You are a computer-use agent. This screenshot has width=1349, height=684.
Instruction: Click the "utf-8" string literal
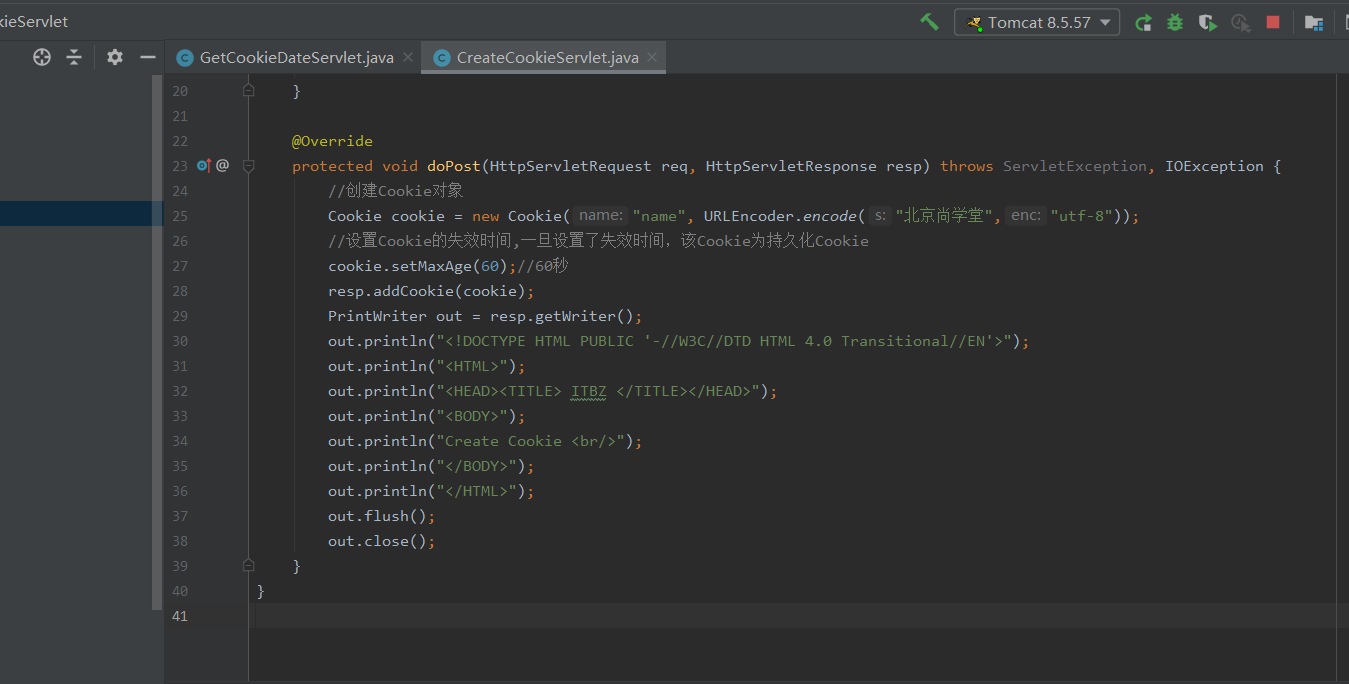pos(1082,216)
